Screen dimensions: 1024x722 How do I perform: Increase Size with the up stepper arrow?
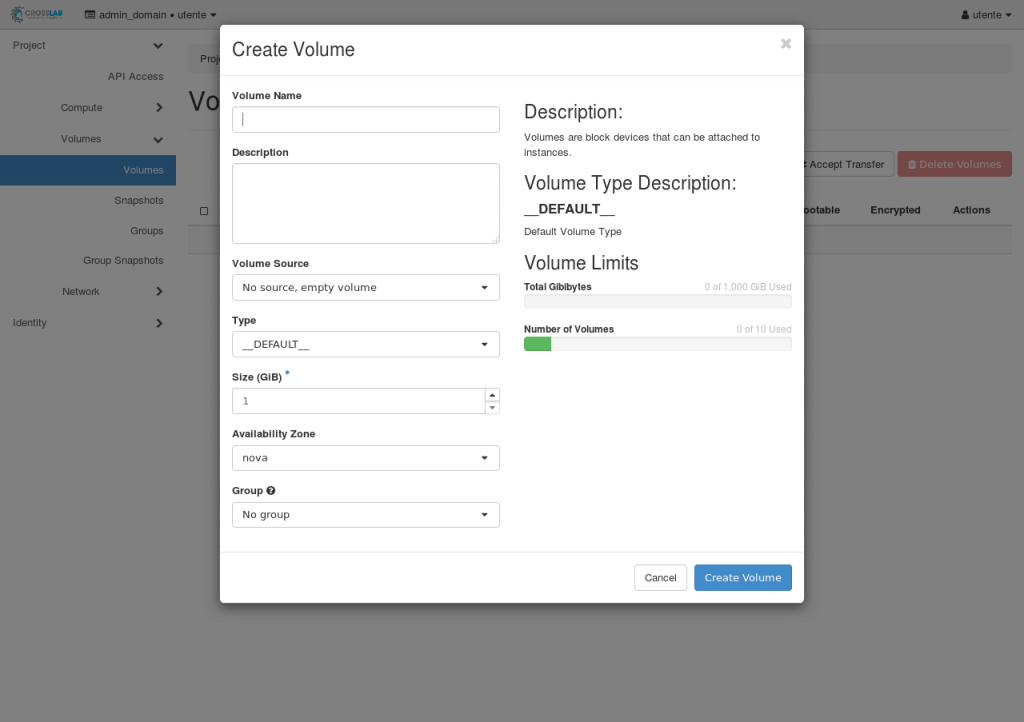coord(492,395)
